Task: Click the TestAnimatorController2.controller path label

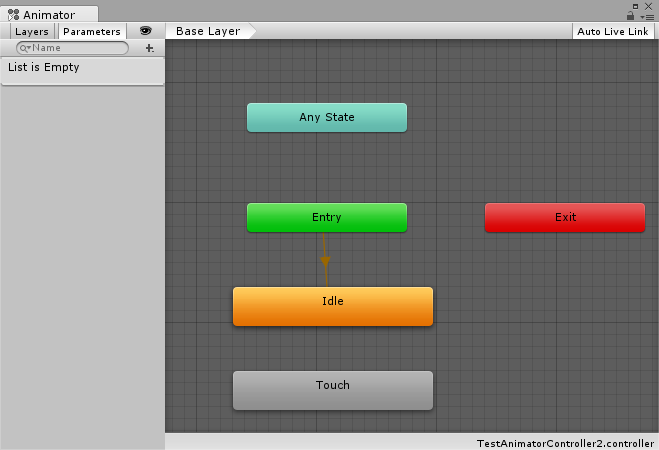Action: [565, 442]
